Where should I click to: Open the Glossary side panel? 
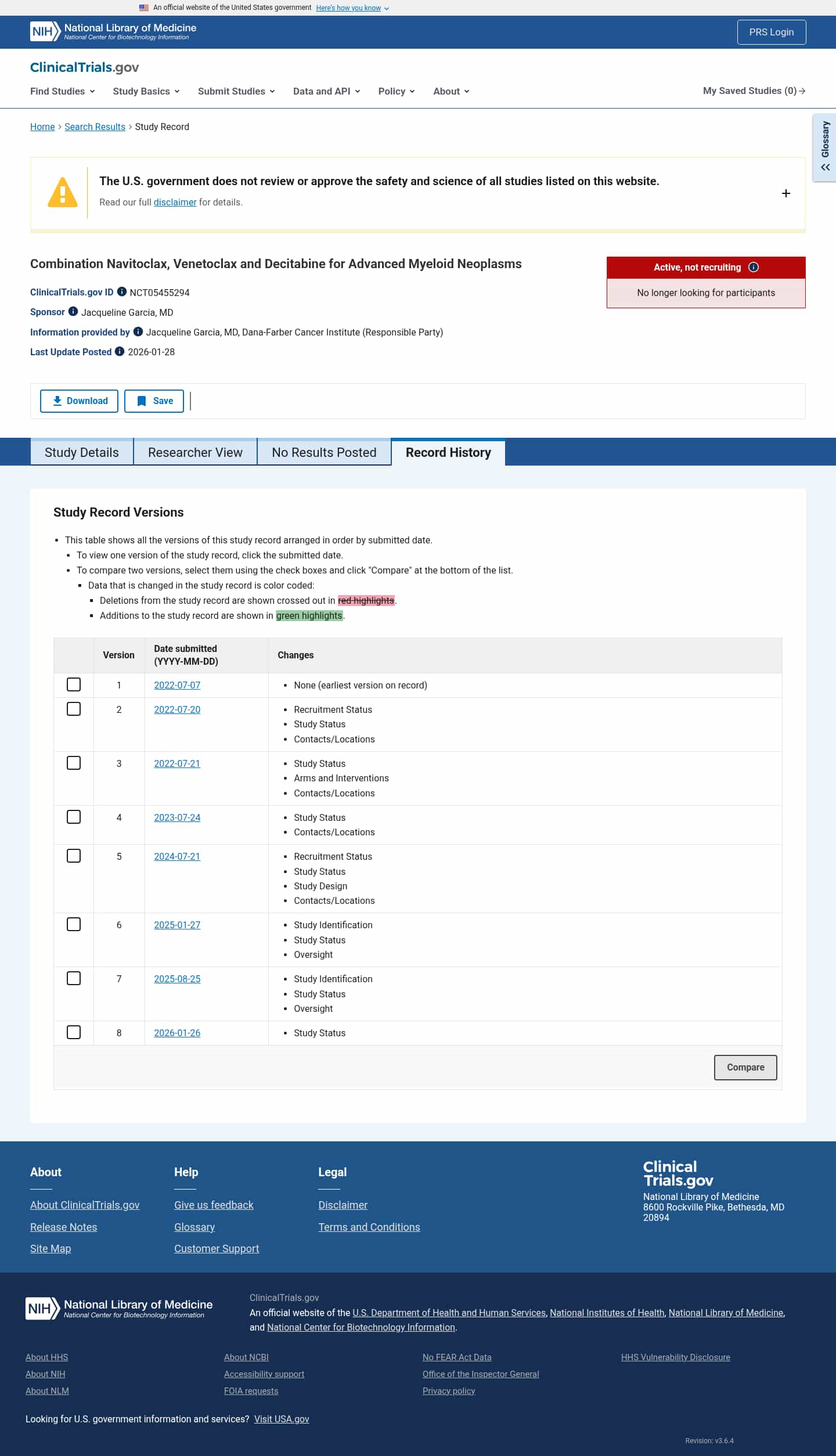coord(825,147)
